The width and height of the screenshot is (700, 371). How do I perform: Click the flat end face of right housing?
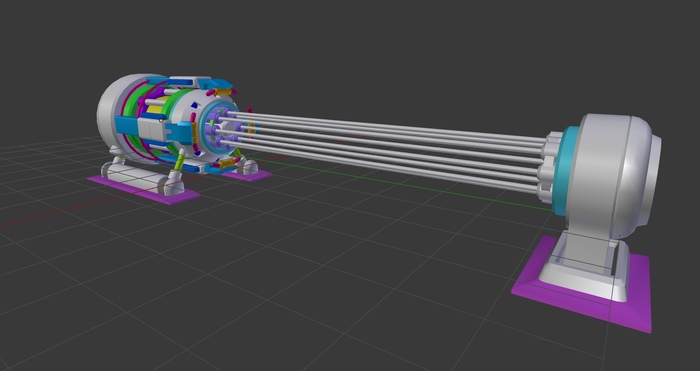(653, 179)
